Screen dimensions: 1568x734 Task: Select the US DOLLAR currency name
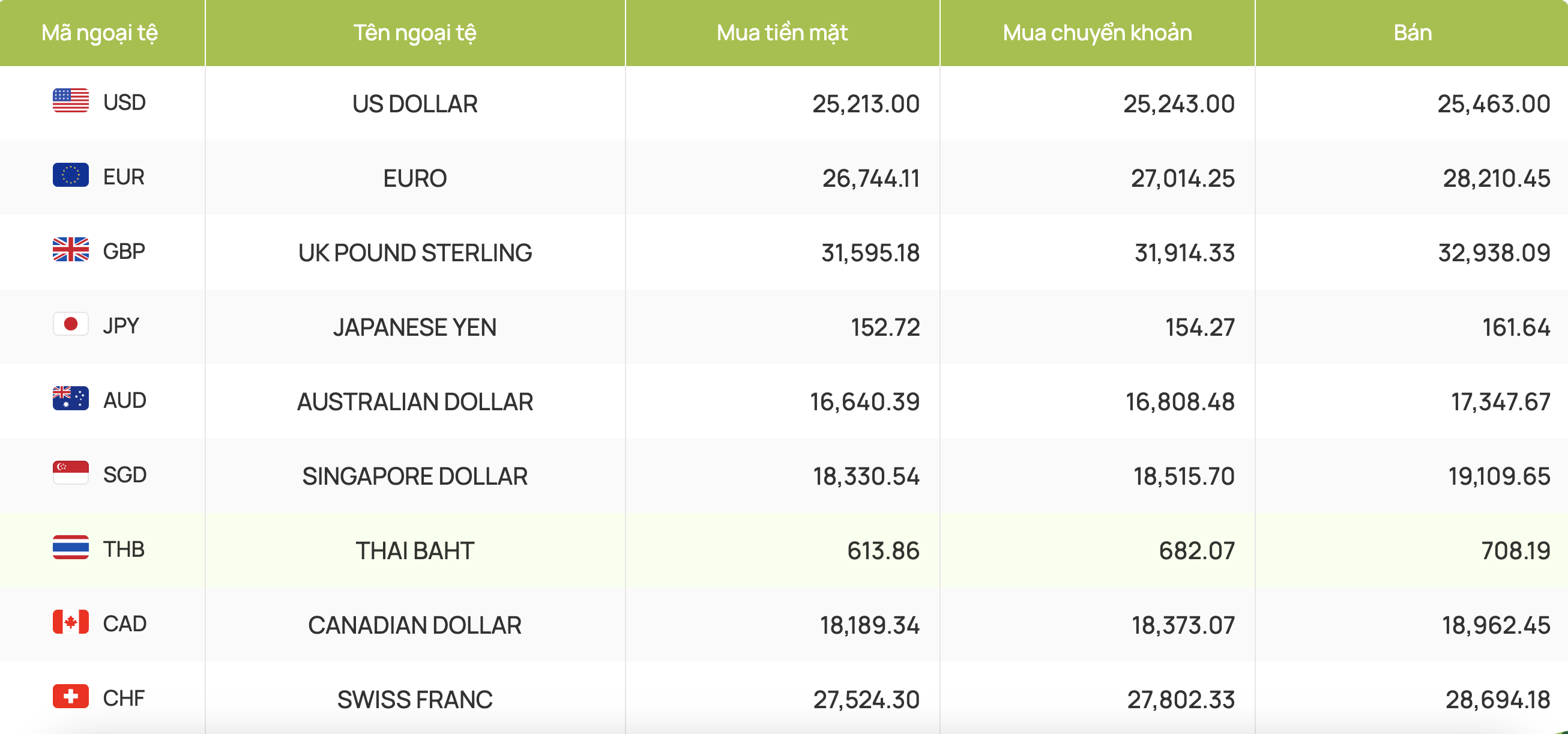pyautogui.click(x=415, y=104)
